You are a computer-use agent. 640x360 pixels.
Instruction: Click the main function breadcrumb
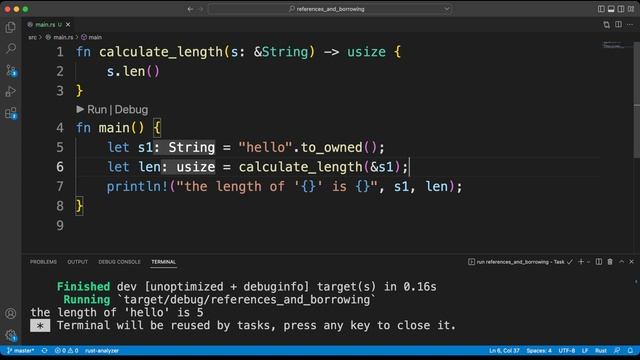pyautogui.click(x=91, y=37)
